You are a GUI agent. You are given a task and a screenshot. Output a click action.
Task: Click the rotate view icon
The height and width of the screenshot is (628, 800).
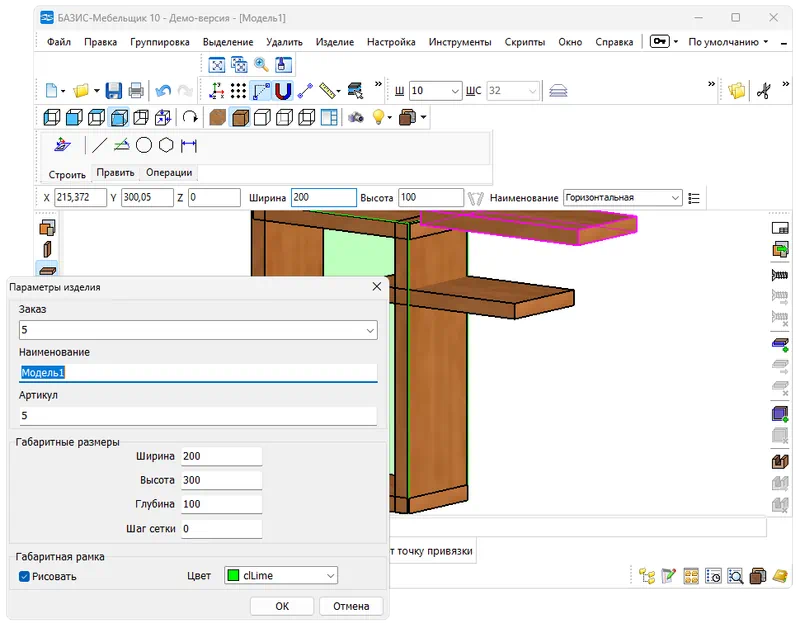pyautogui.click(x=190, y=118)
